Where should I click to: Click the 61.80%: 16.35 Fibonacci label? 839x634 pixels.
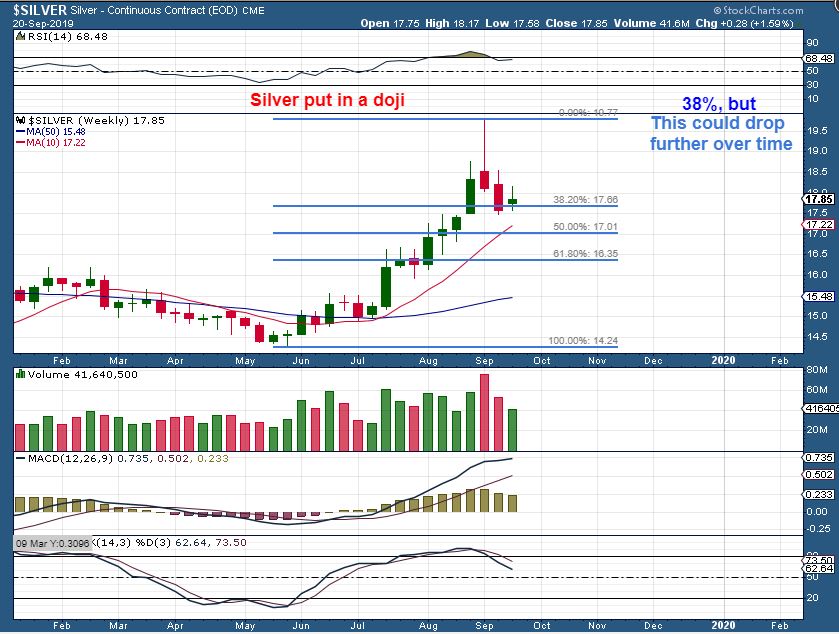[585, 254]
